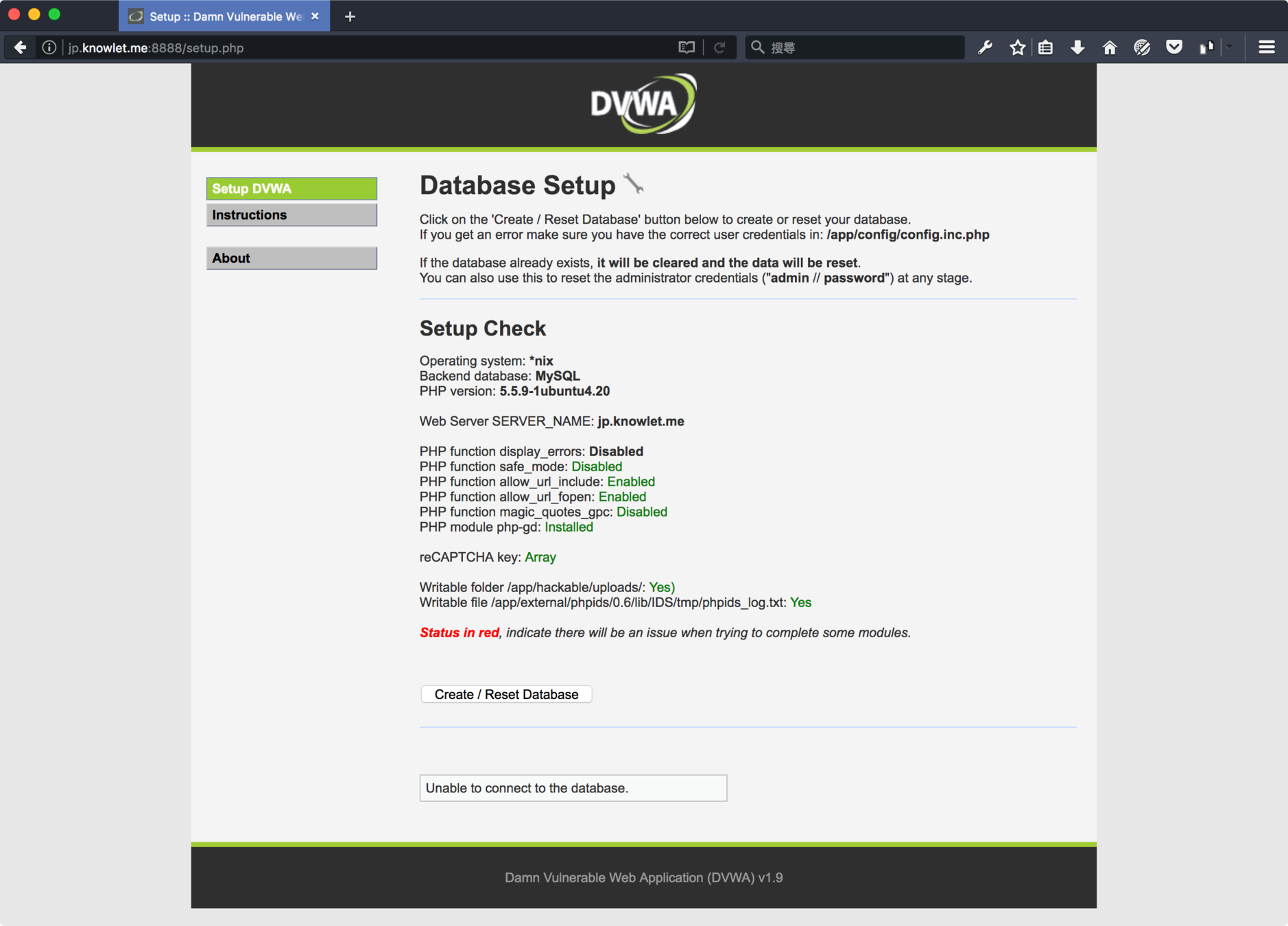1288x926 pixels.
Task: Click php-gd Installed status
Action: 569,527
